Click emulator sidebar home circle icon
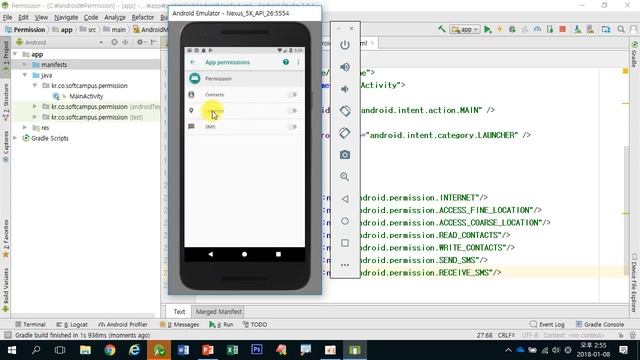 [x=345, y=221]
